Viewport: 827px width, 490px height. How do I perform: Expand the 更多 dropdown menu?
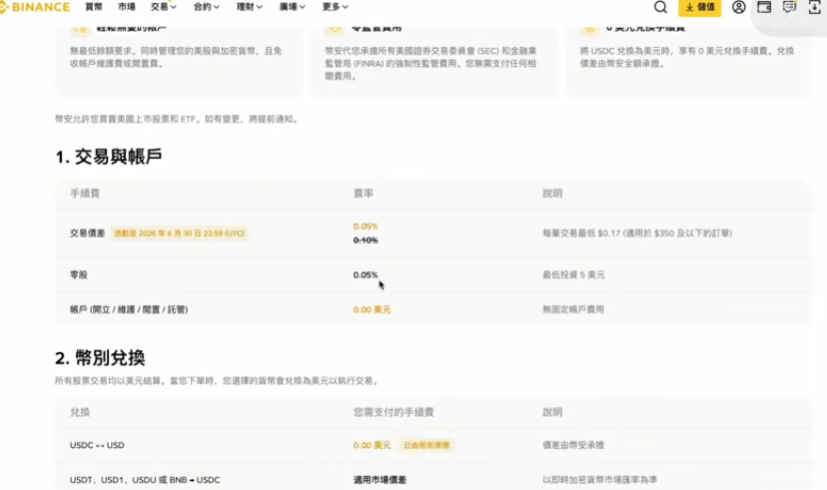point(335,7)
